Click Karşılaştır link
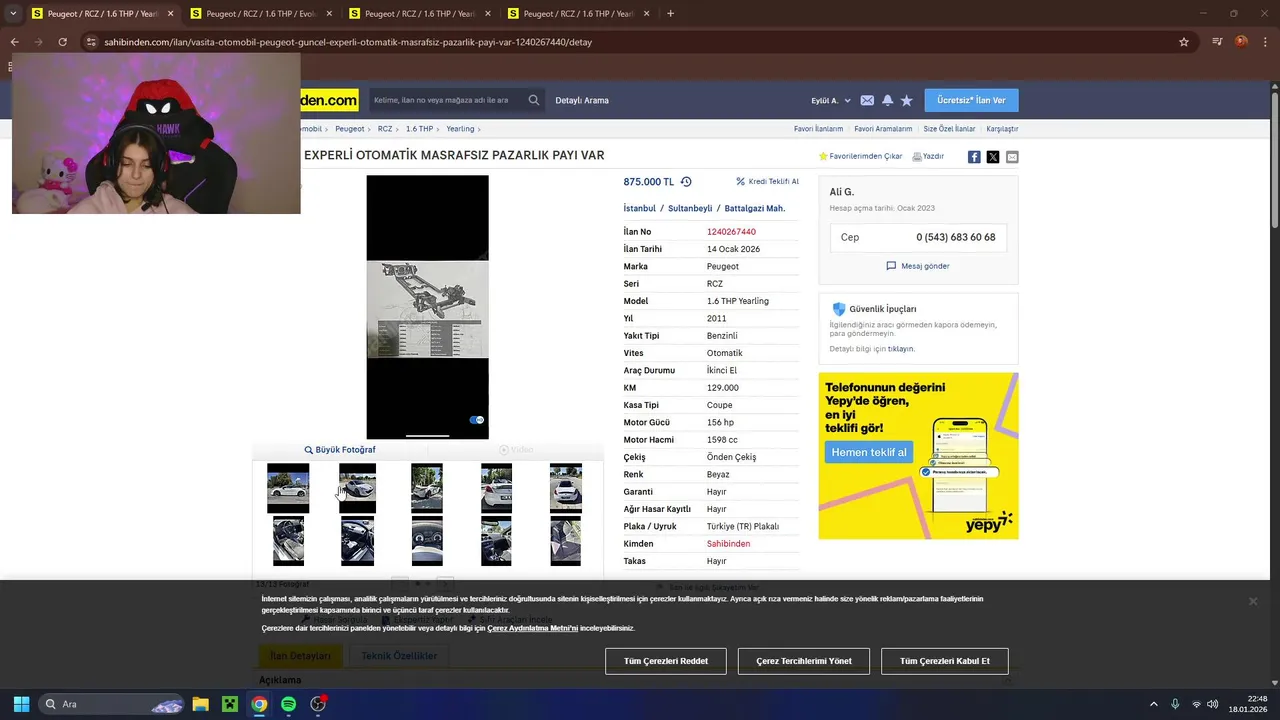This screenshot has width=1280, height=720. point(1002,129)
